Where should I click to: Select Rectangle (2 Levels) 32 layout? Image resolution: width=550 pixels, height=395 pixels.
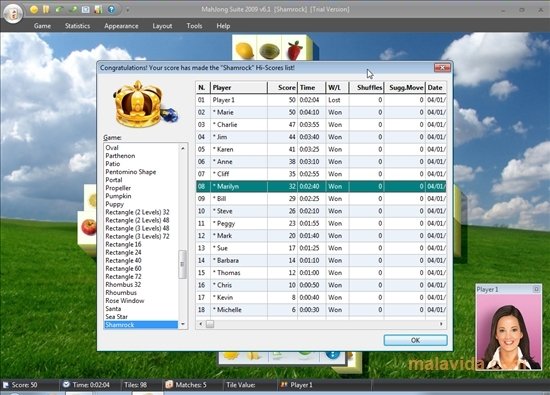[141, 212]
